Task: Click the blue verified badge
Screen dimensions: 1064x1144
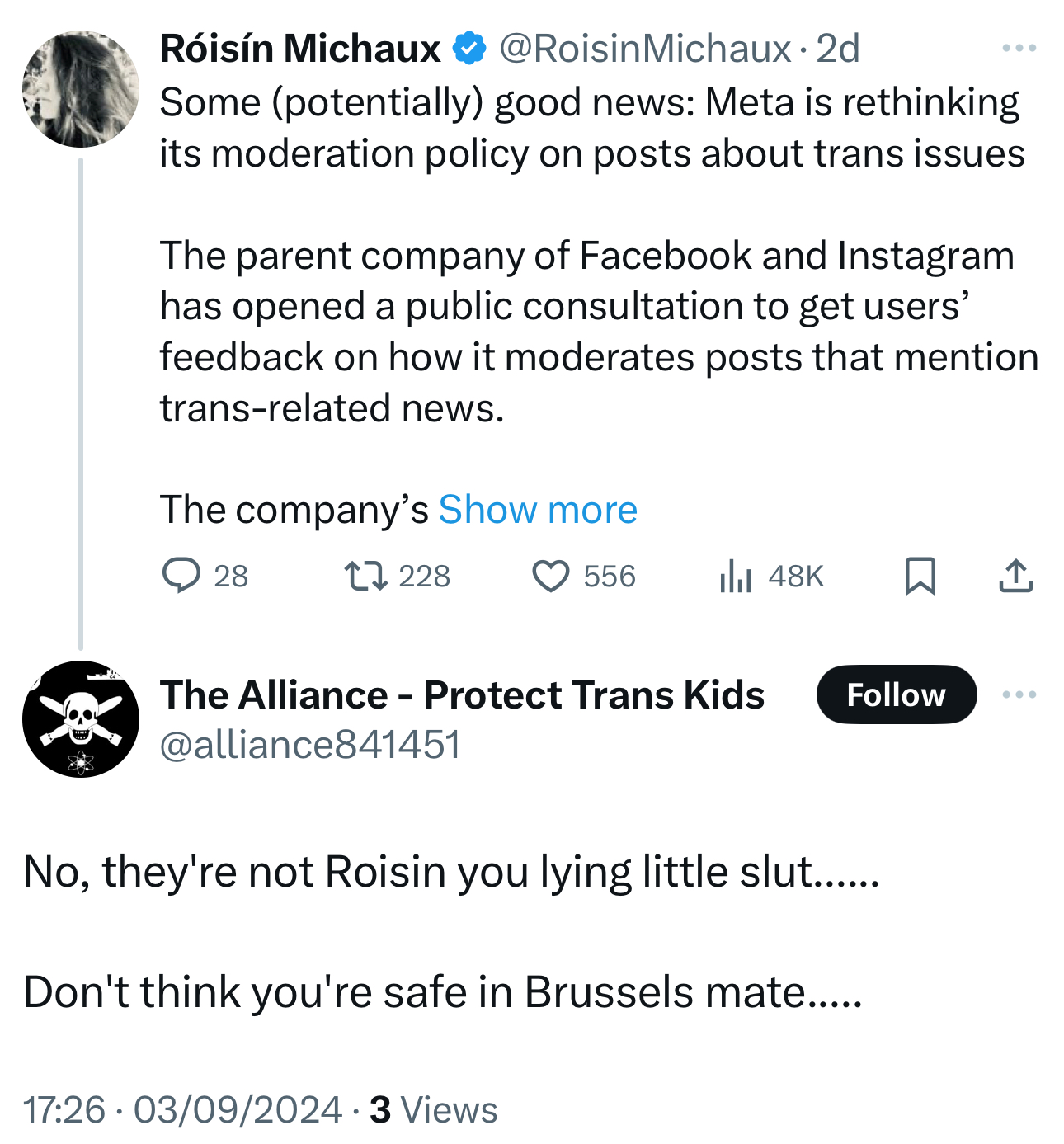Action: click(x=469, y=49)
